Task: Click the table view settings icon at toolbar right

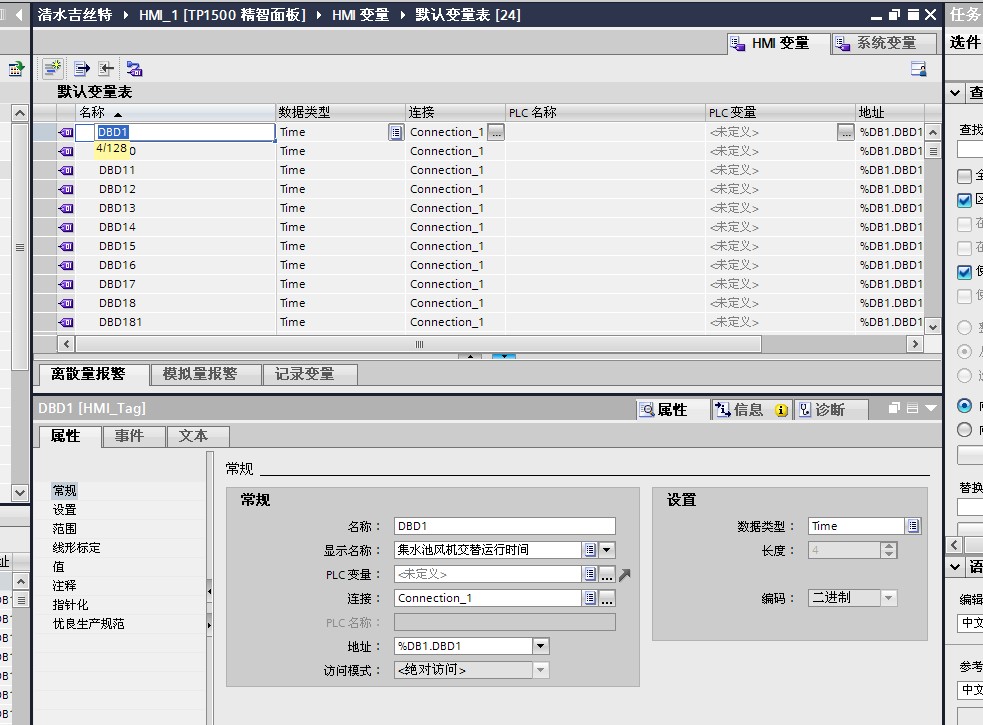Action: [918, 69]
